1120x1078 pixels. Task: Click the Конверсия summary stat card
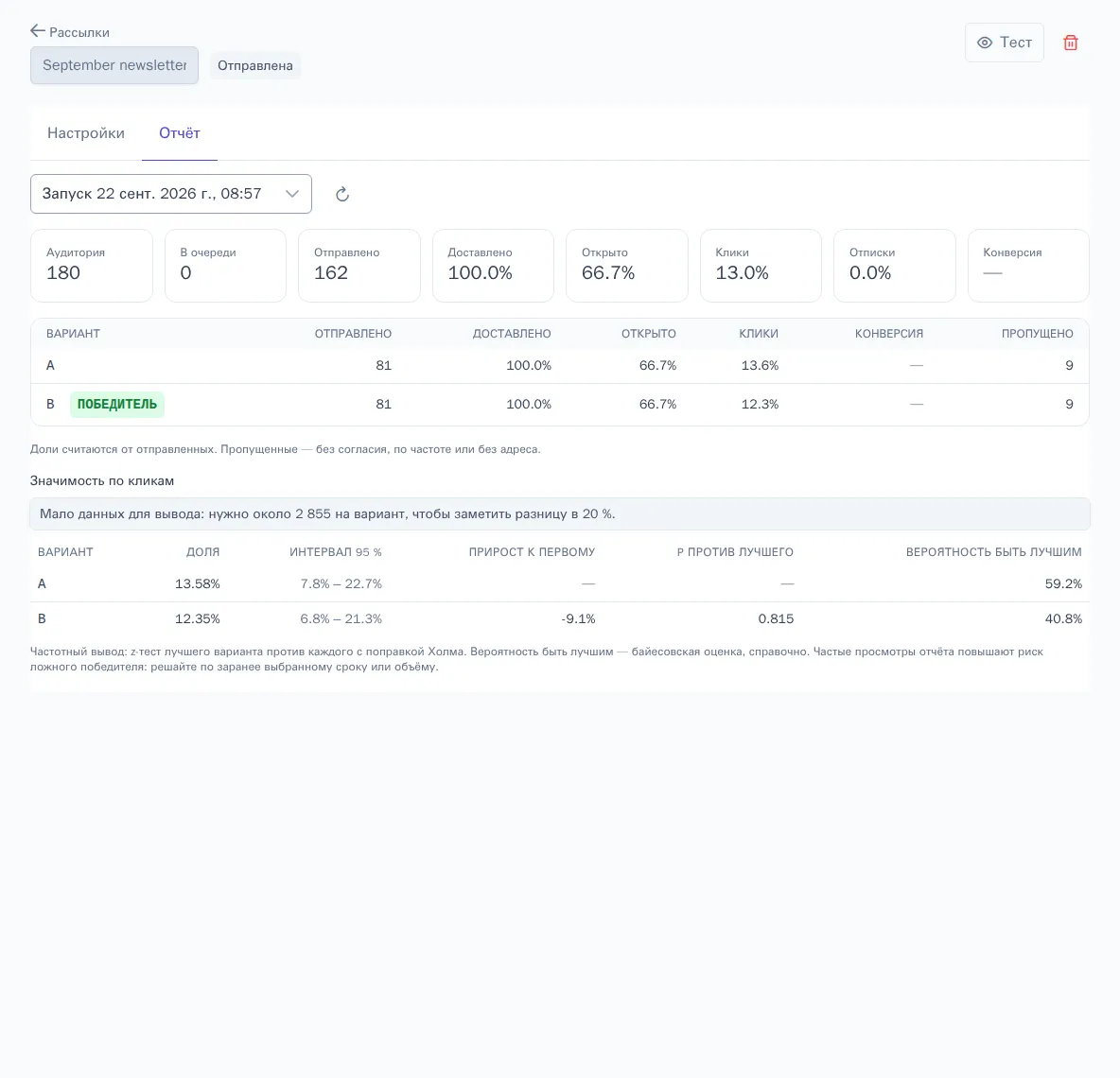1028,266
